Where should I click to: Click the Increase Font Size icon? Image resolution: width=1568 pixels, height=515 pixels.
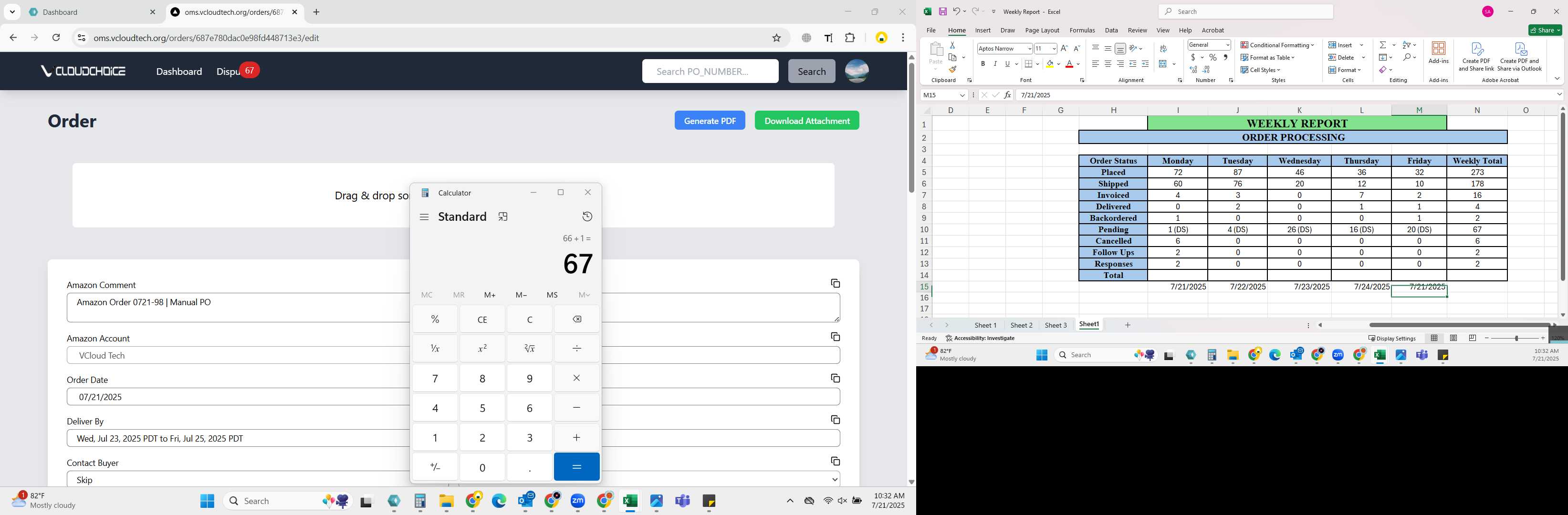tap(1064, 48)
